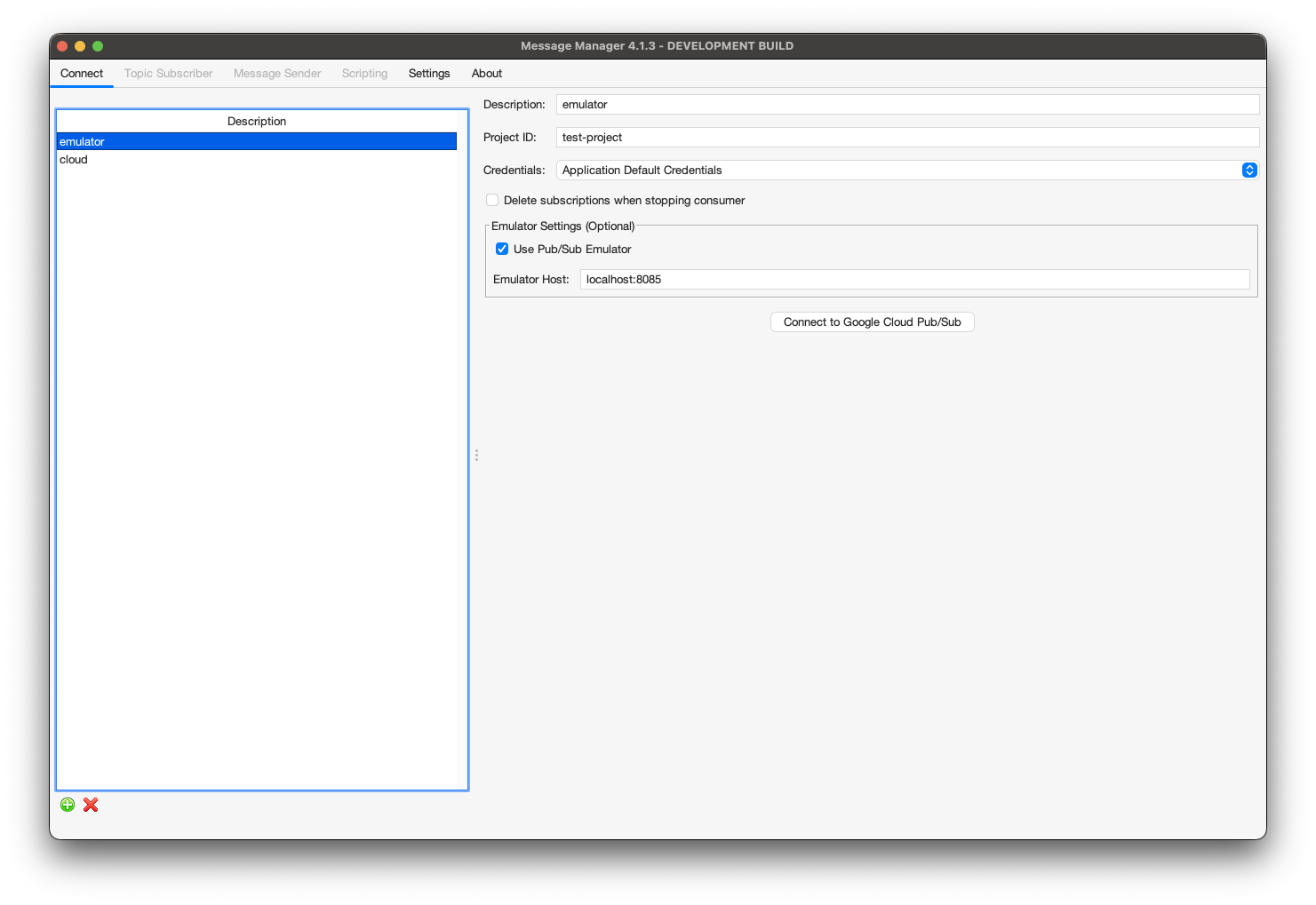Open the About tab

pos(486,73)
